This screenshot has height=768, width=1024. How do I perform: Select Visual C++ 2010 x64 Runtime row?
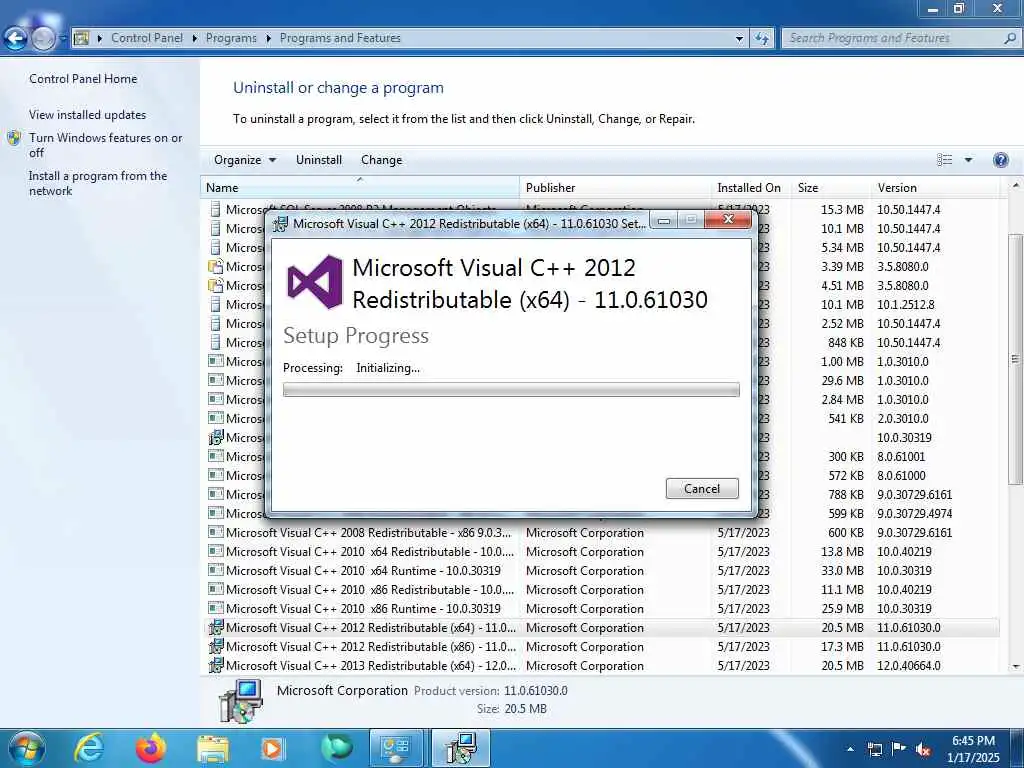pyautogui.click(x=601, y=571)
